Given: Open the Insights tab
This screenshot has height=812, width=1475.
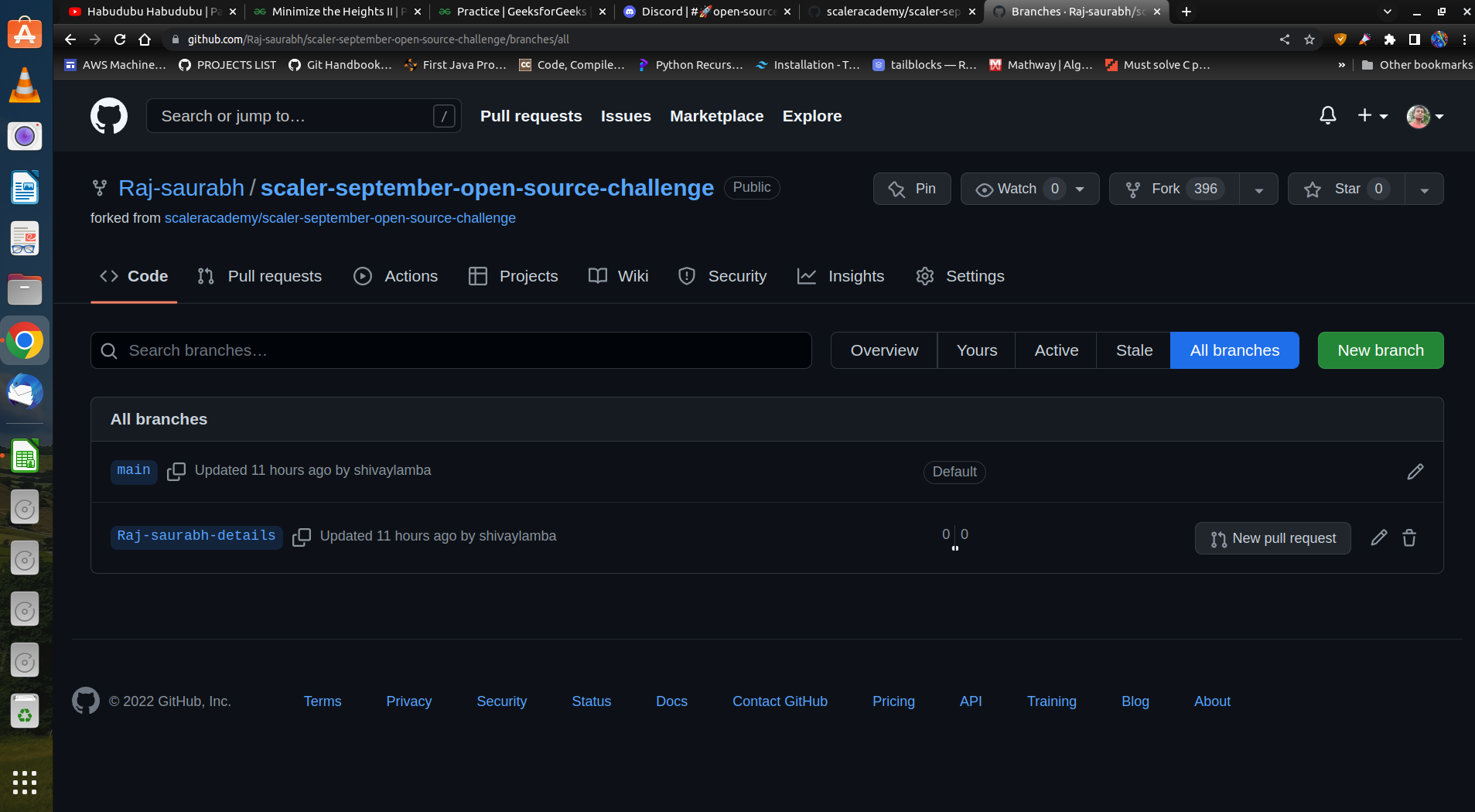Looking at the screenshot, I should coord(855,276).
